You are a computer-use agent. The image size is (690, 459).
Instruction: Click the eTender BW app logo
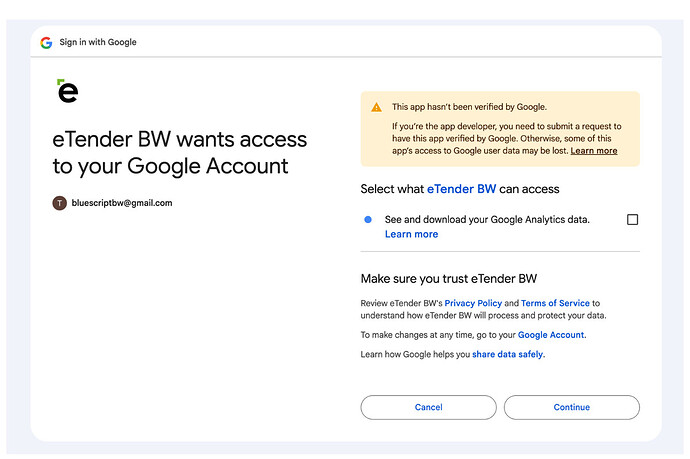pos(68,91)
